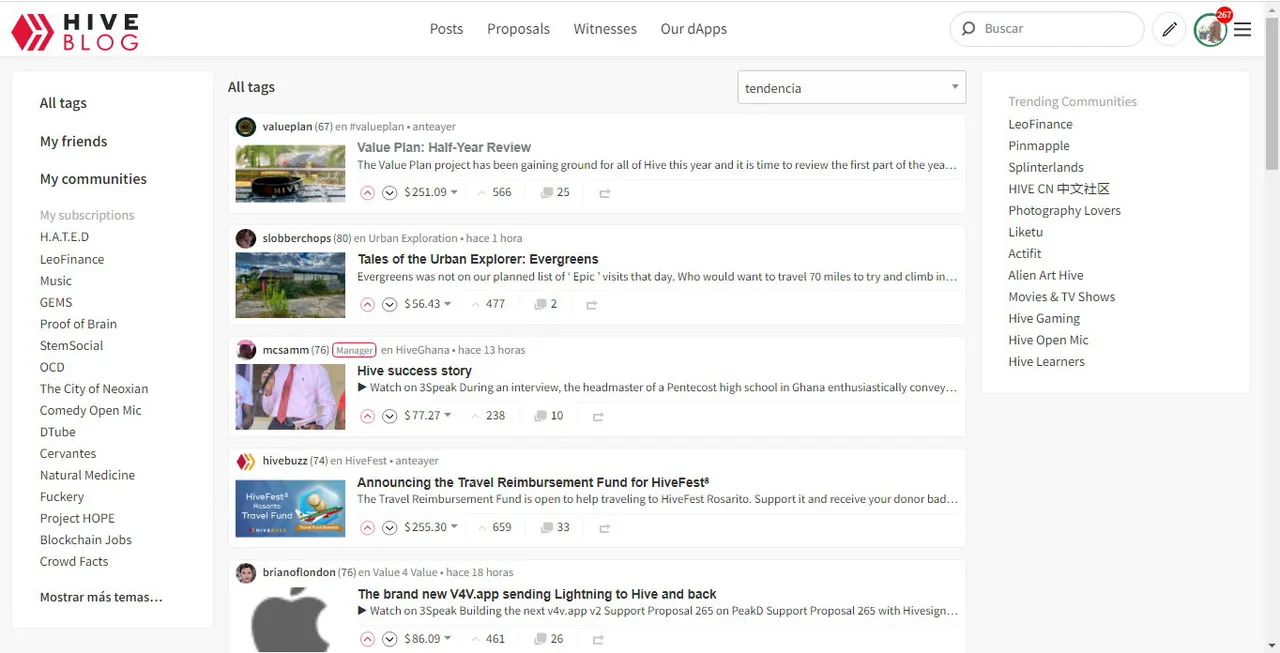Click the search magnifier icon
This screenshot has width=1280, height=653.
[968, 29]
